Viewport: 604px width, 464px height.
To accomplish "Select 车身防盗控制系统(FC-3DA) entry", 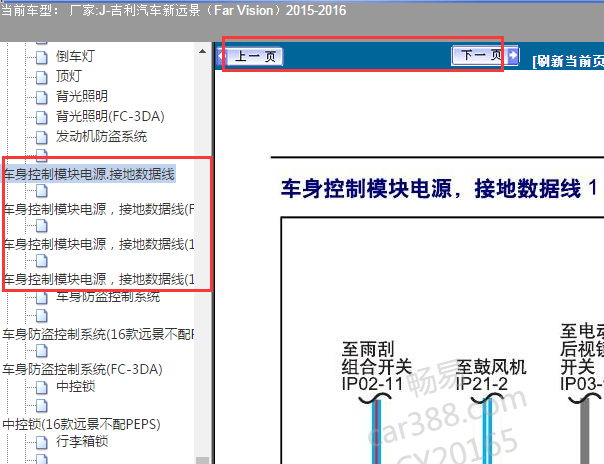I will [x=82, y=369].
